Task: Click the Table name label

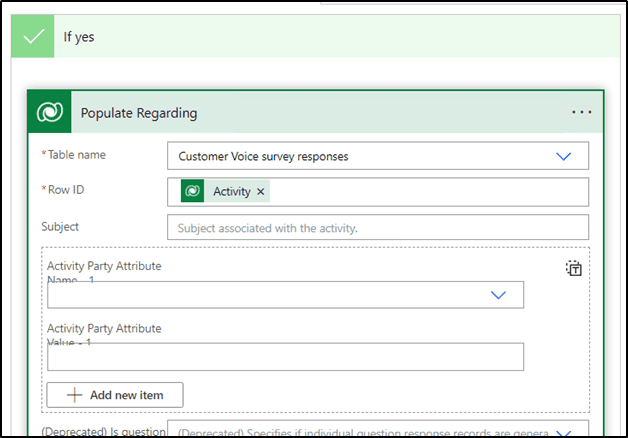Action: coord(76,155)
